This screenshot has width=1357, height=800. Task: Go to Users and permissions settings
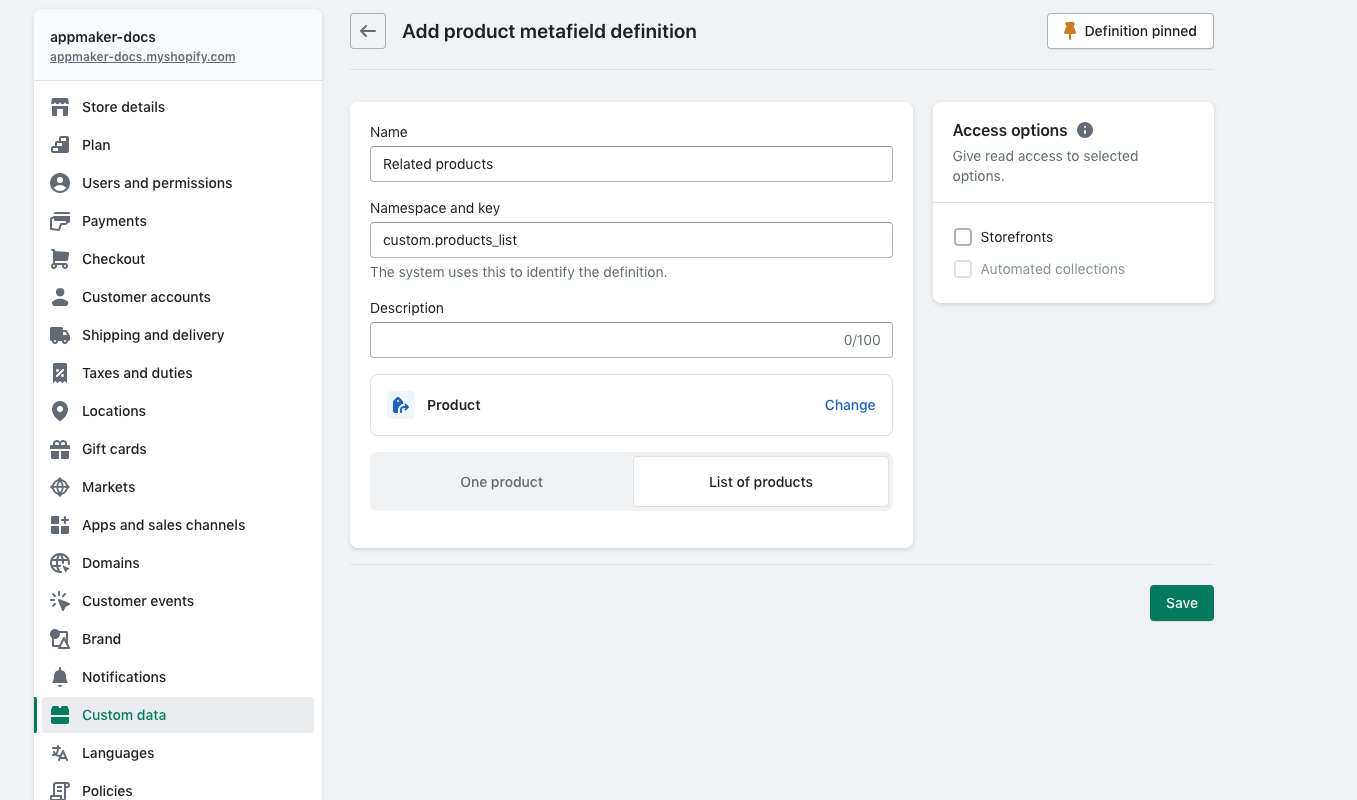(156, 183)
